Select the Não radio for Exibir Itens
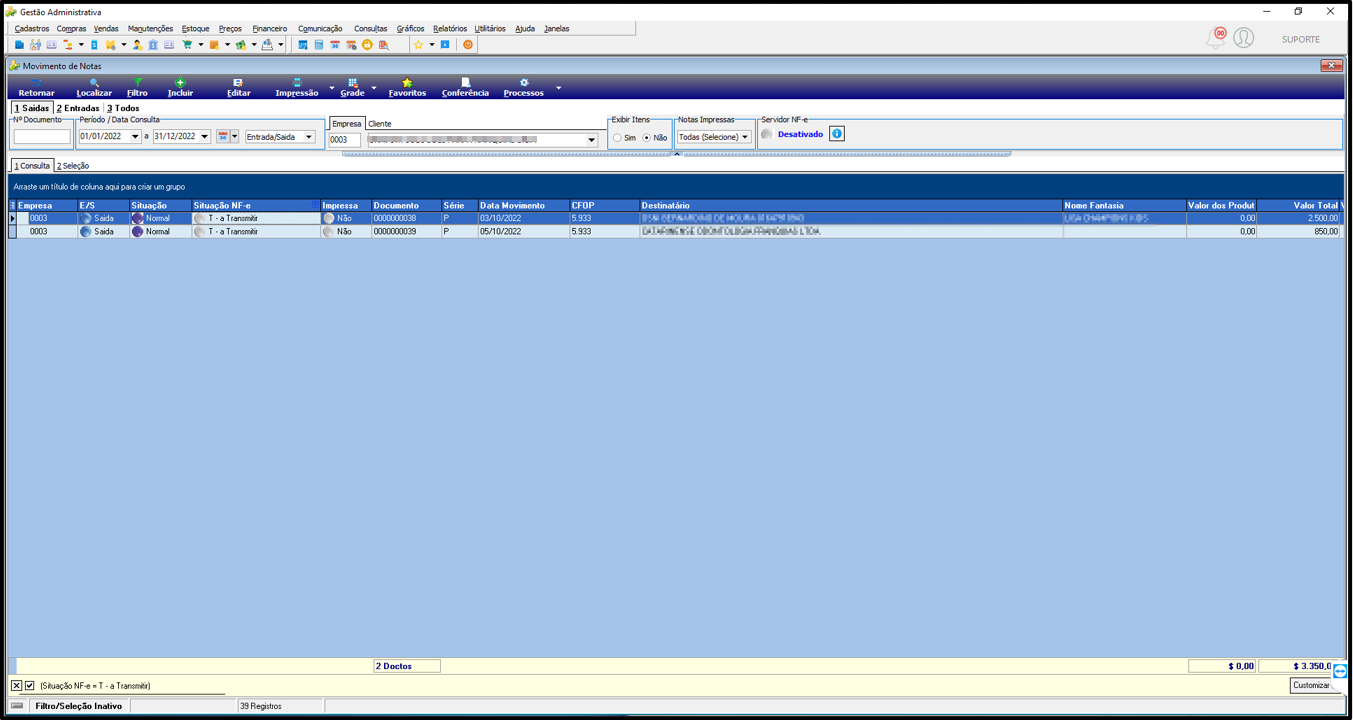Image resolution: width=1353 pixels, height=720 pixels. (647, 138)
